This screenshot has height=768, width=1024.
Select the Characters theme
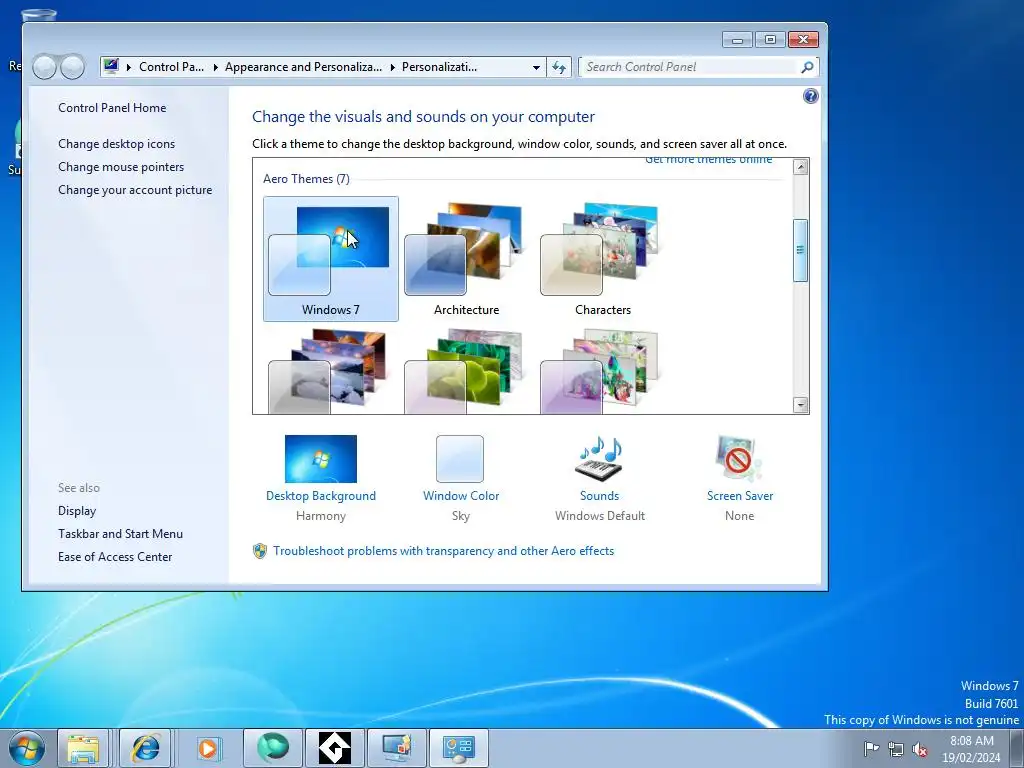[x=602, y=259]
